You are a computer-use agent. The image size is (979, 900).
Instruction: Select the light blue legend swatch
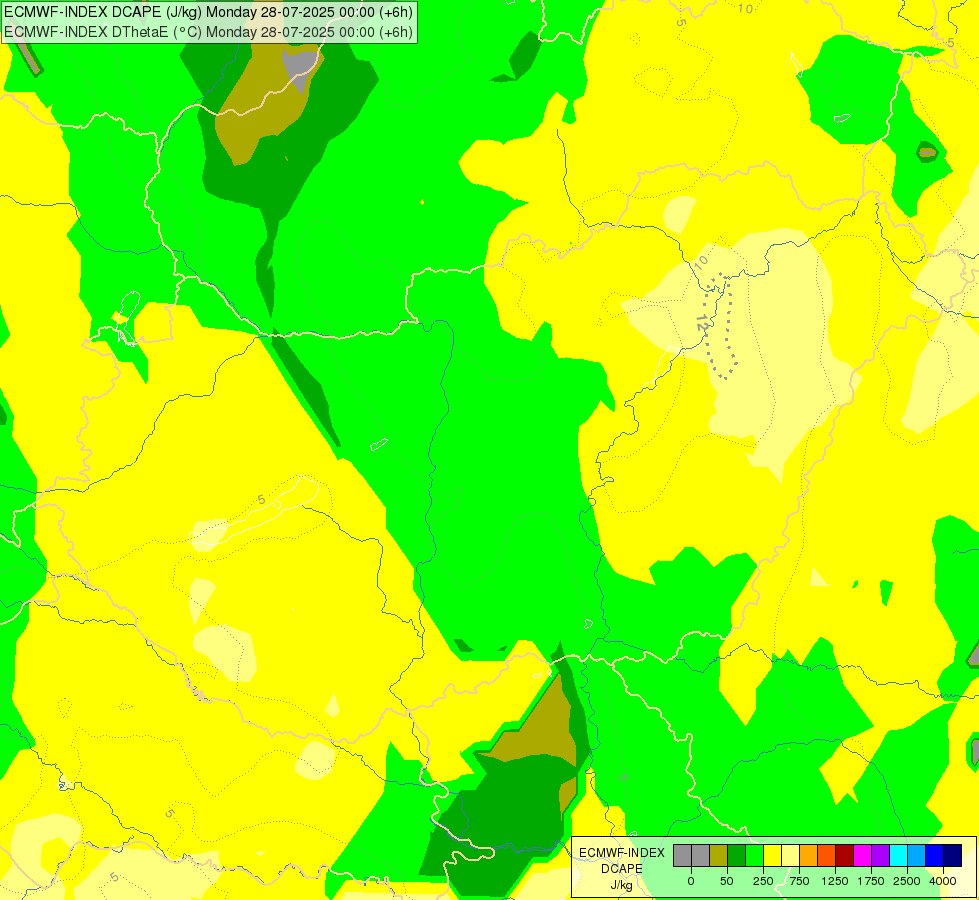pos(917,855)
